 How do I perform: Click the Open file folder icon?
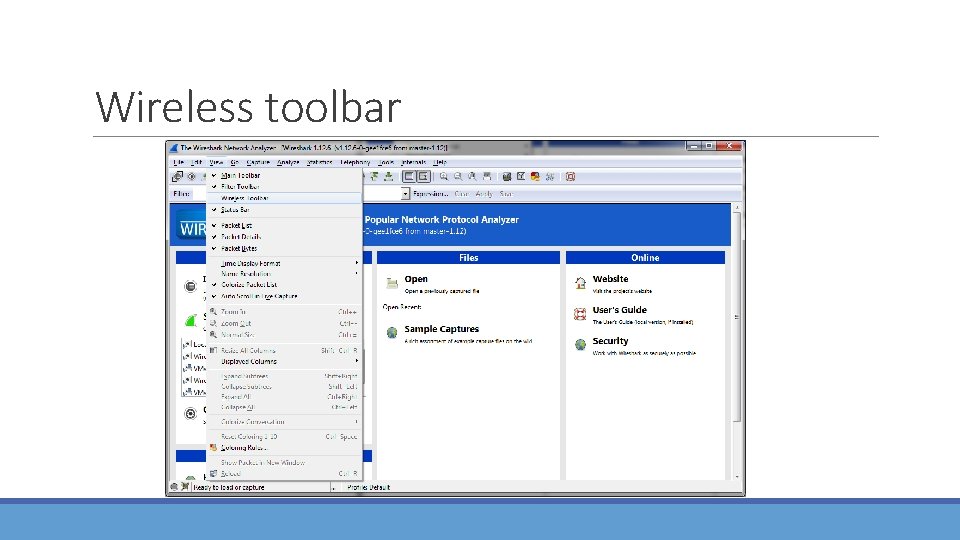[x=392, y=283]
